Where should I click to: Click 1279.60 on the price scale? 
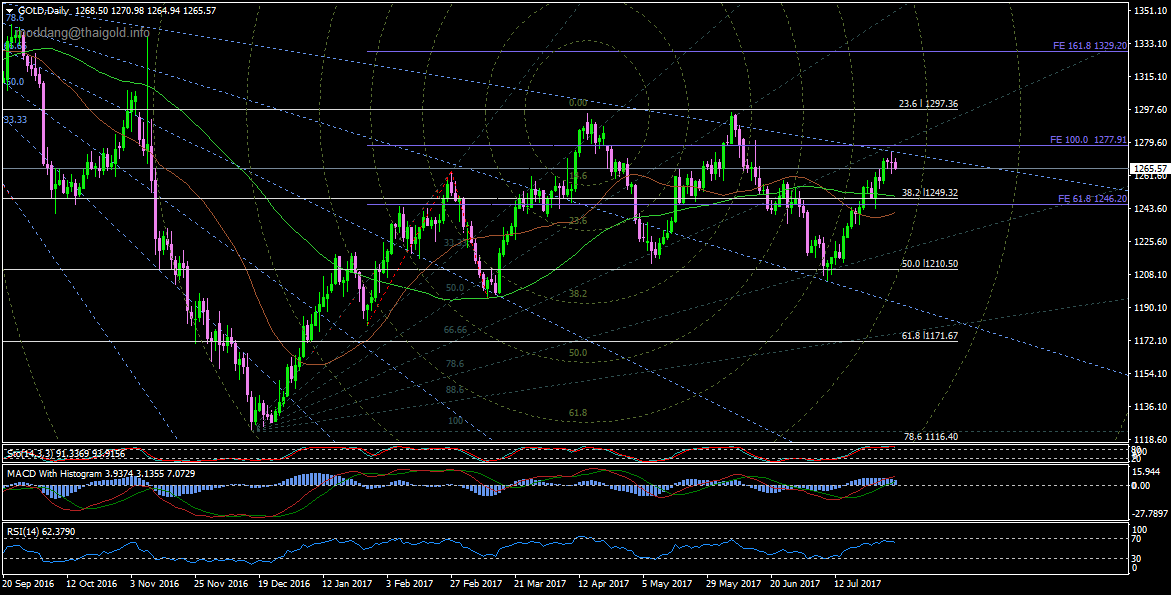(1150, 143)
